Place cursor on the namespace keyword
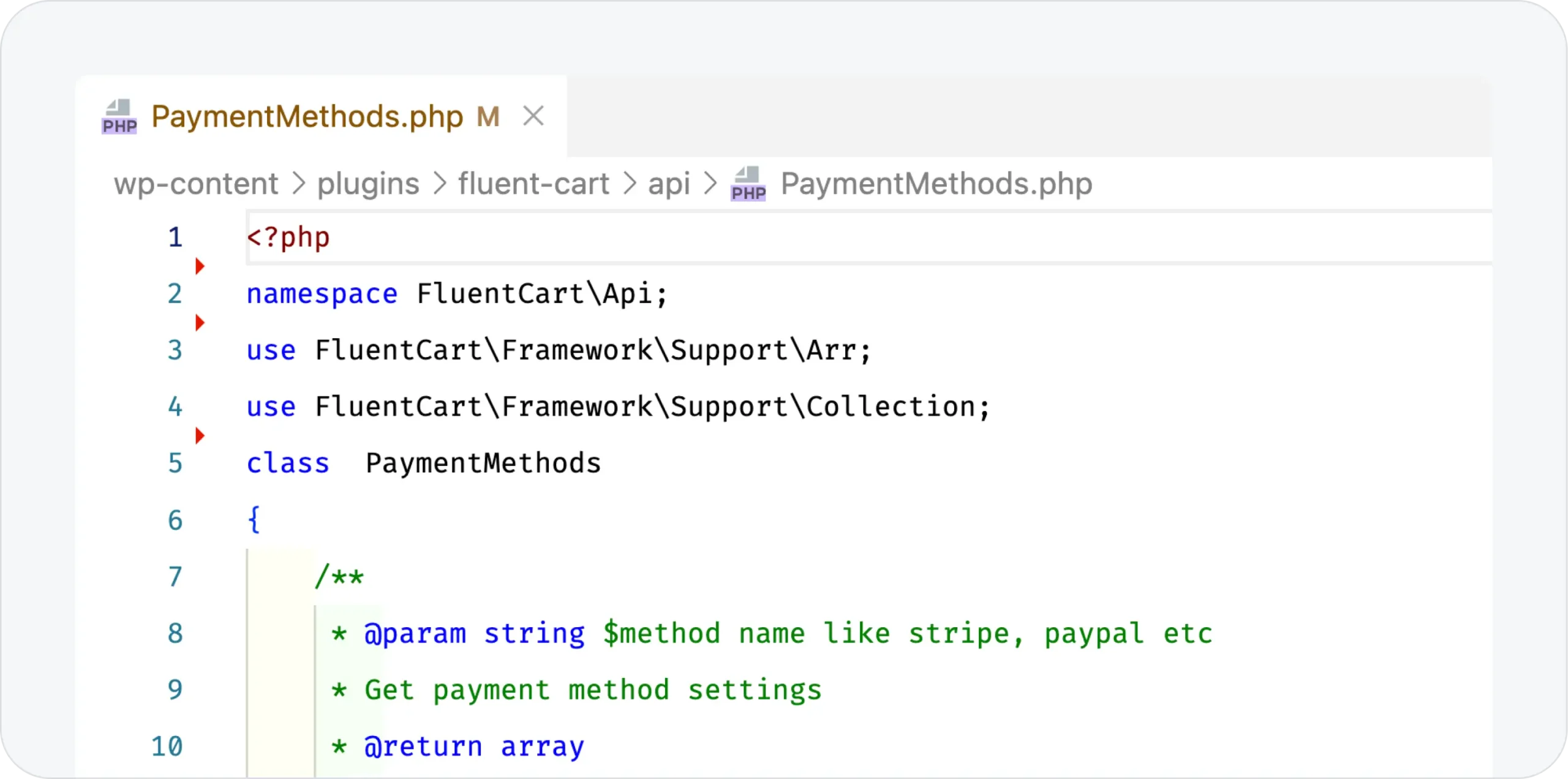 (322, 294)
